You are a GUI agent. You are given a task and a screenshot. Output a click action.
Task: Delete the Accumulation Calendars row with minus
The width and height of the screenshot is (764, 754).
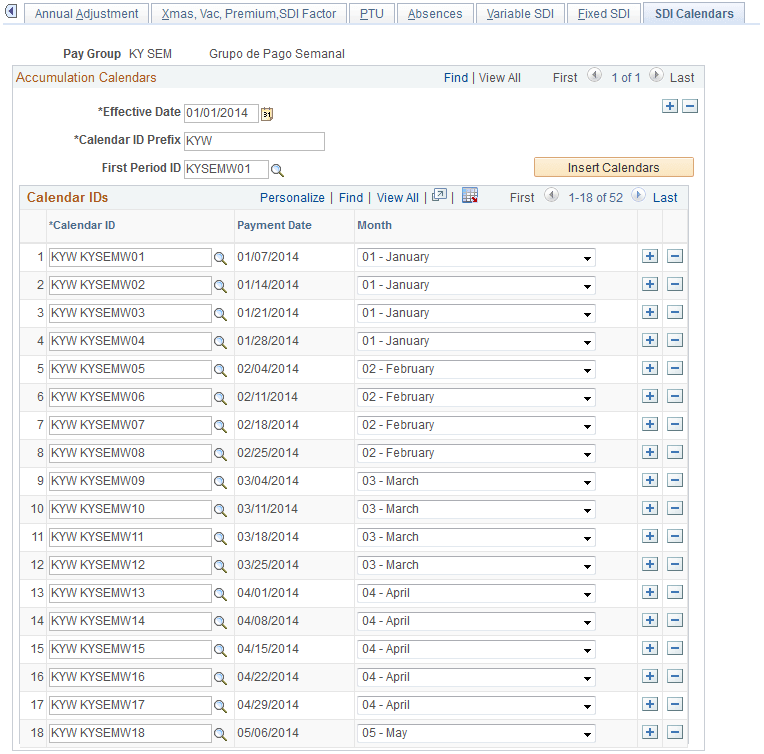tap(689, 106)
